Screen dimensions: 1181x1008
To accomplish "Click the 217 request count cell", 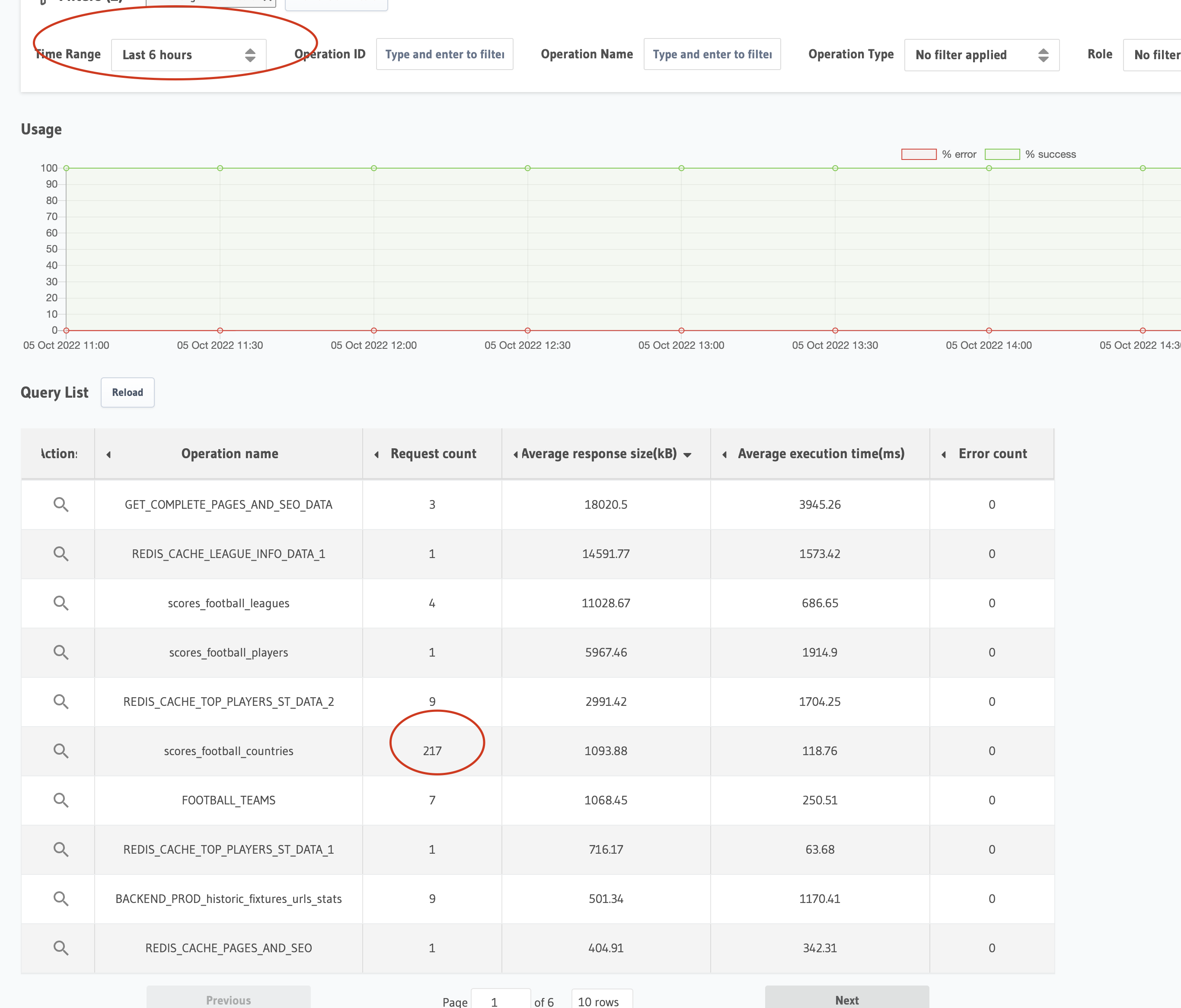I will 432,750.
